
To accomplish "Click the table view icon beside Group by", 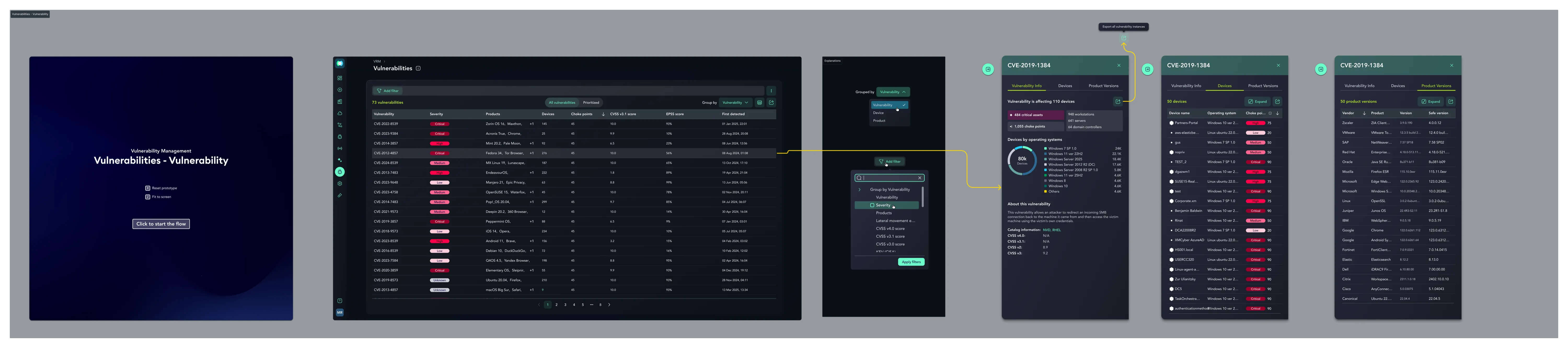I will pyautogui.click(x=760, y=102).
